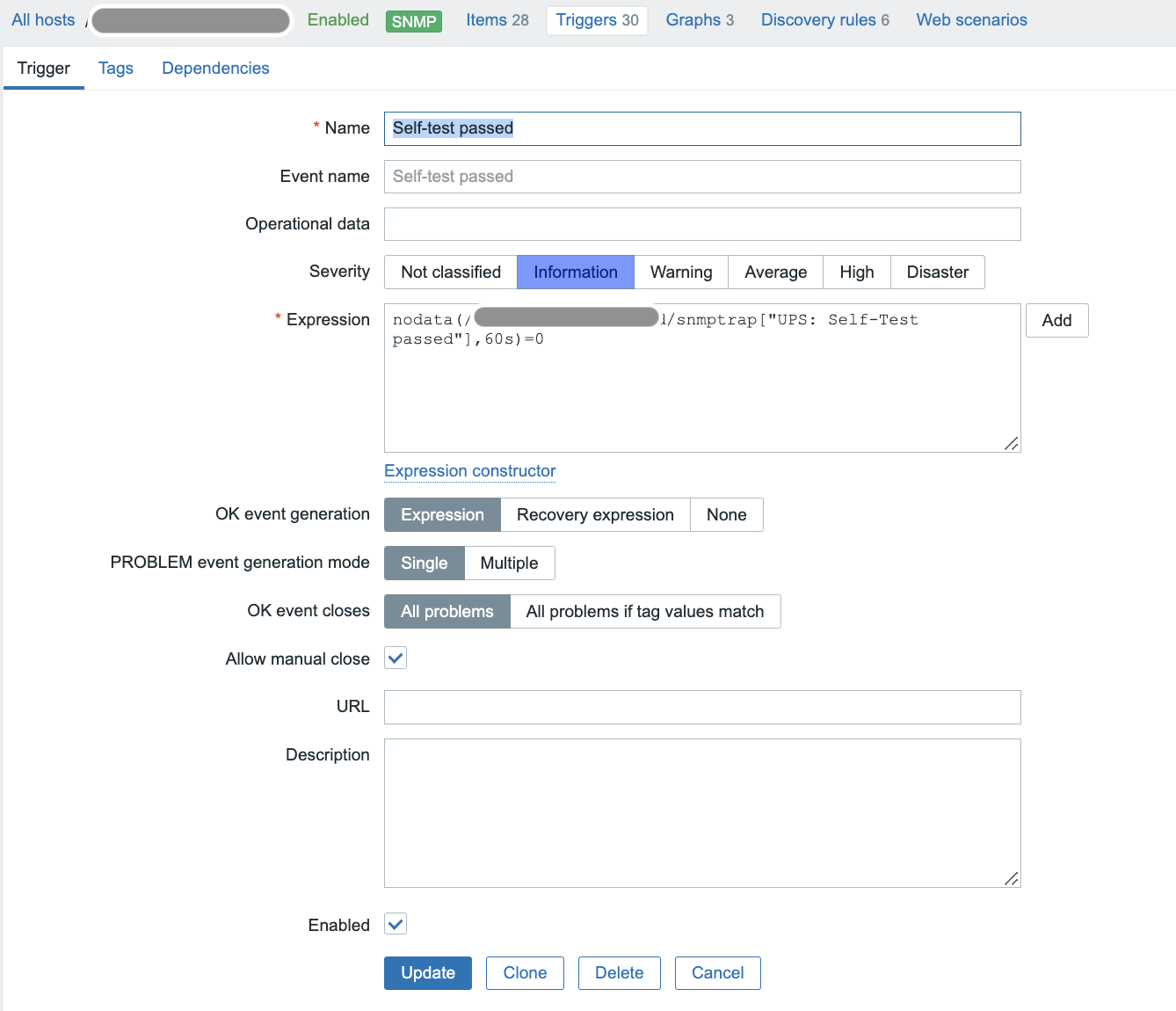Switch to the Dependencies tab
The width and height of the screenshot is (1176, 1011).
pyautogui.click(x=215, y=69)
